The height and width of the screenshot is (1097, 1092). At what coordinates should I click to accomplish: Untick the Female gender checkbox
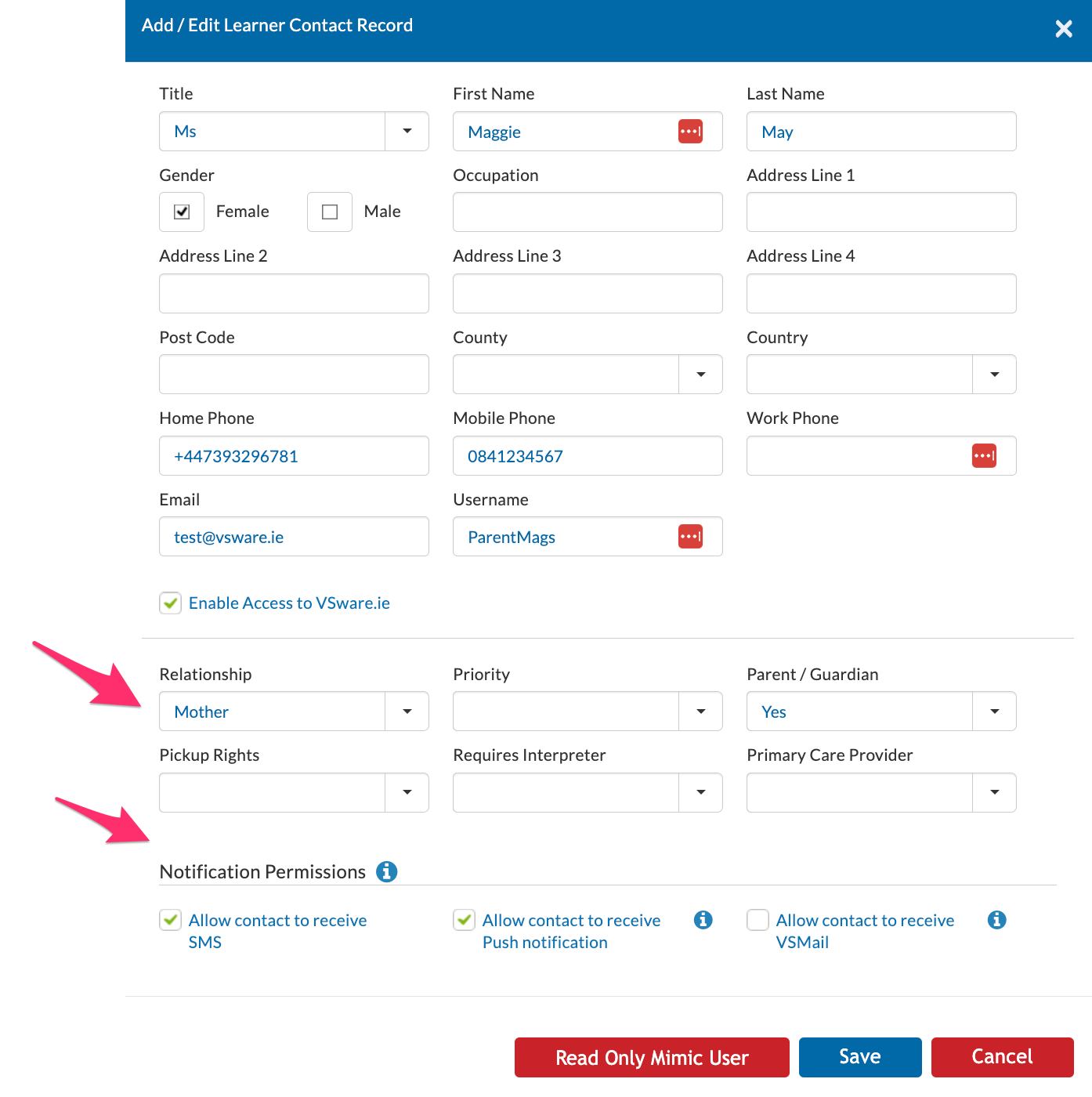coord(182,212)
